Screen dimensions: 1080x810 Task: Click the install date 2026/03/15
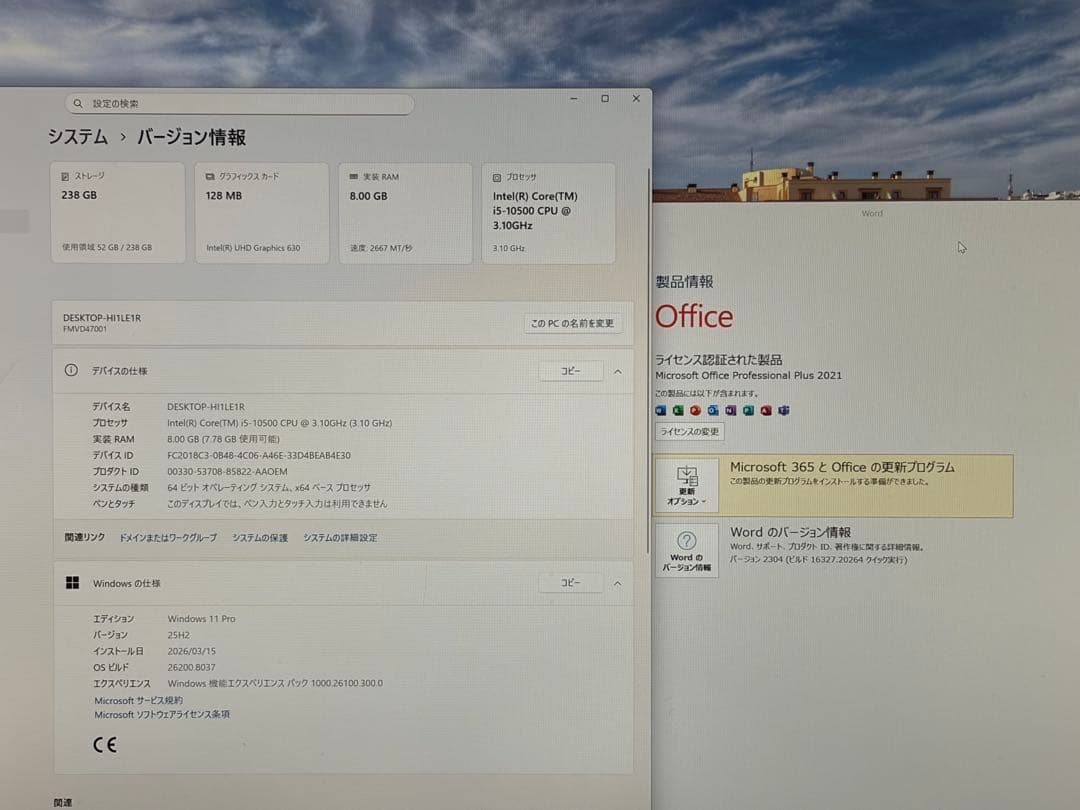191,651
